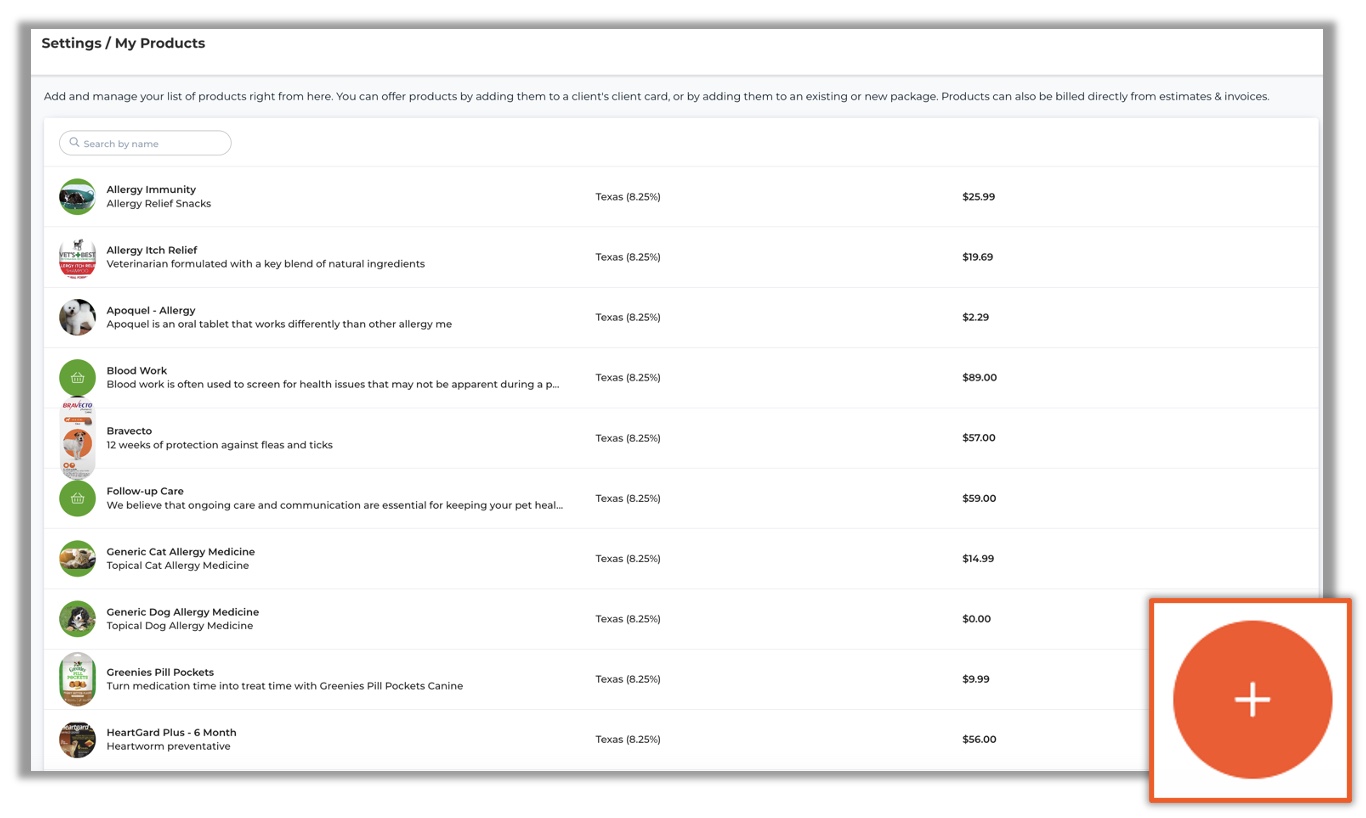Image resolution: width=1366 pixels, height=818 pixels.
Task: Select the HeartGard Plus - 6 Month title
Action: pyautogui.click(x=171, y=733)
